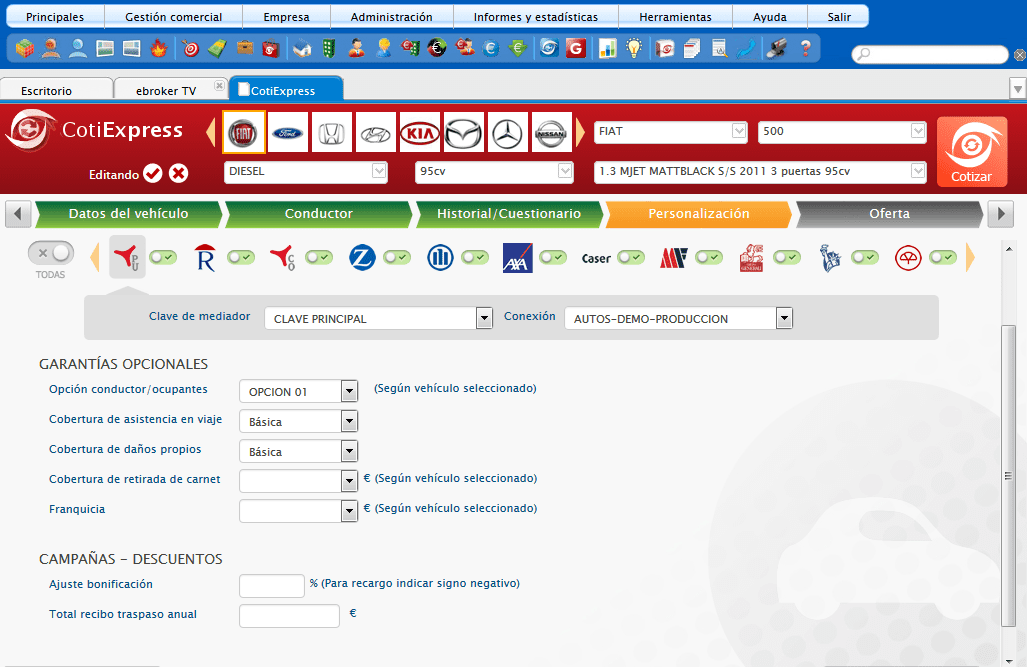Viewport: 1027px width, 667px height.
Task: Go to the Conductor step
Action: coord(318,214)
